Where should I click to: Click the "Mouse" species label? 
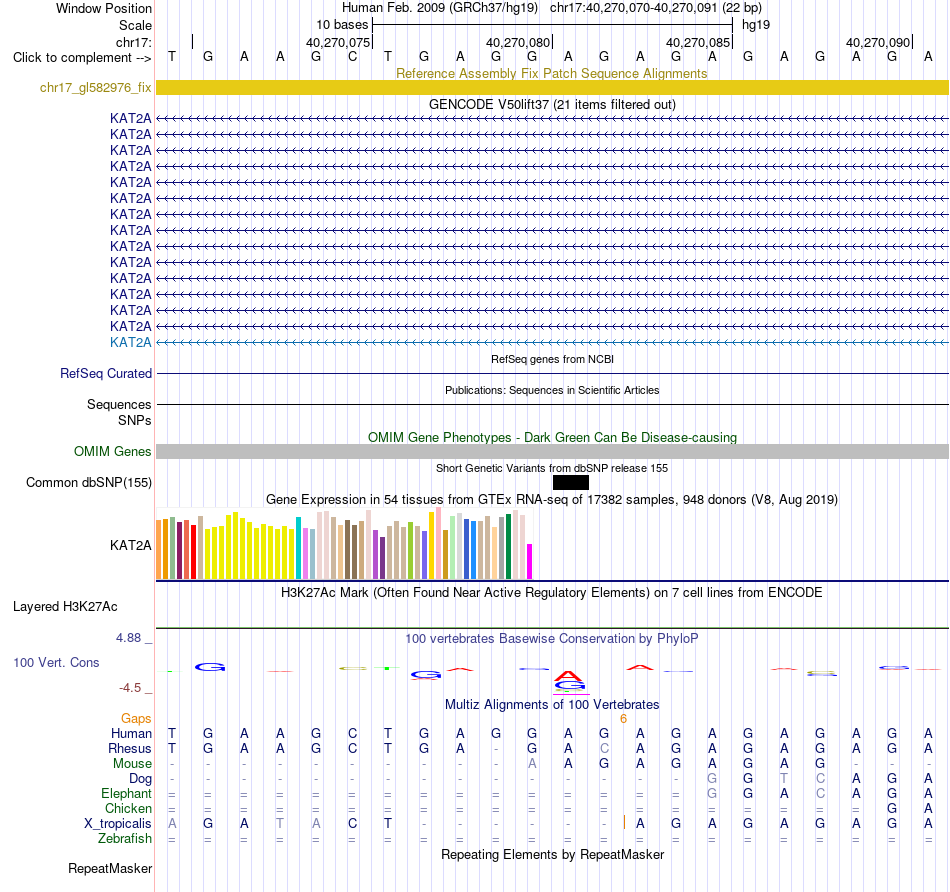click(132, 764)
